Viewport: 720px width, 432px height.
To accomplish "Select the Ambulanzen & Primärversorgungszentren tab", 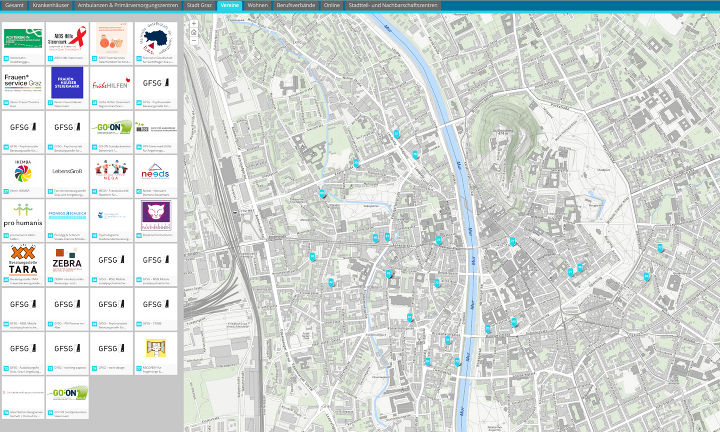I will pyautogui.click(x=128, y=6).
